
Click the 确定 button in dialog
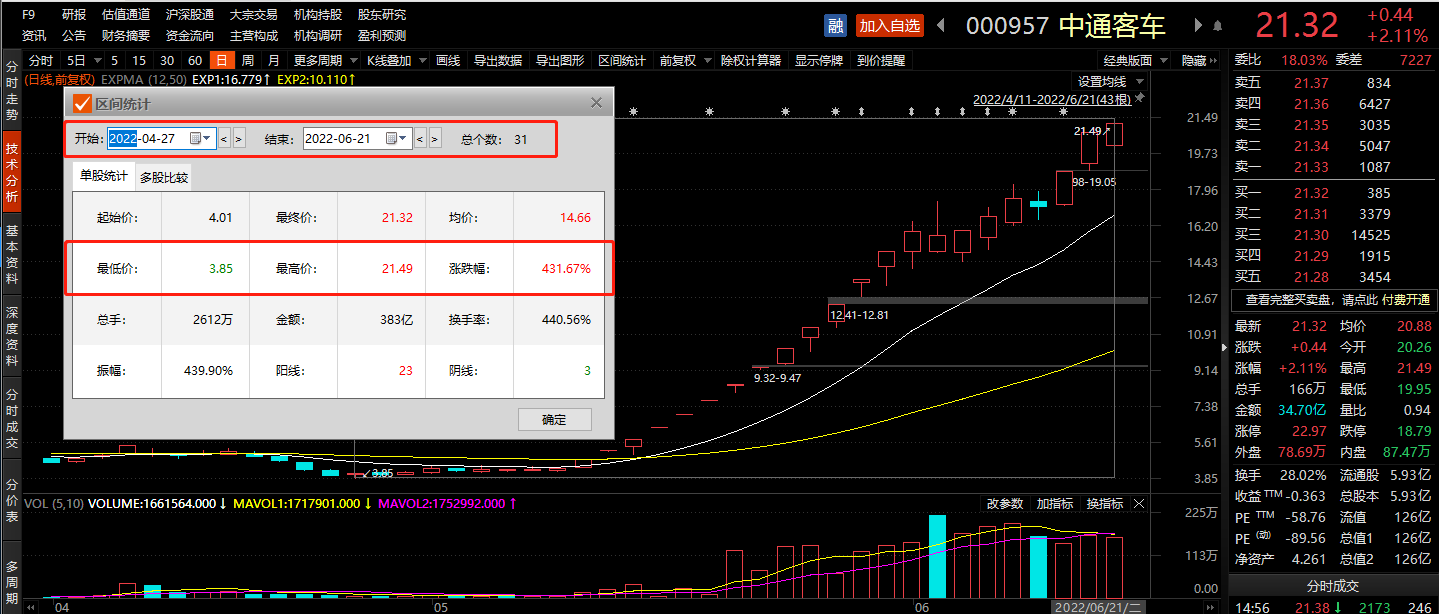554,420
